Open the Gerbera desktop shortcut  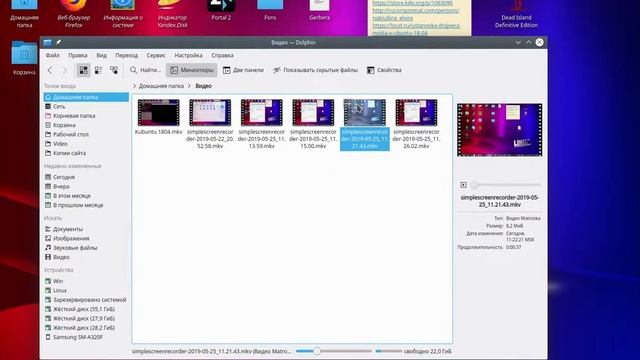(x=320, y=11)
